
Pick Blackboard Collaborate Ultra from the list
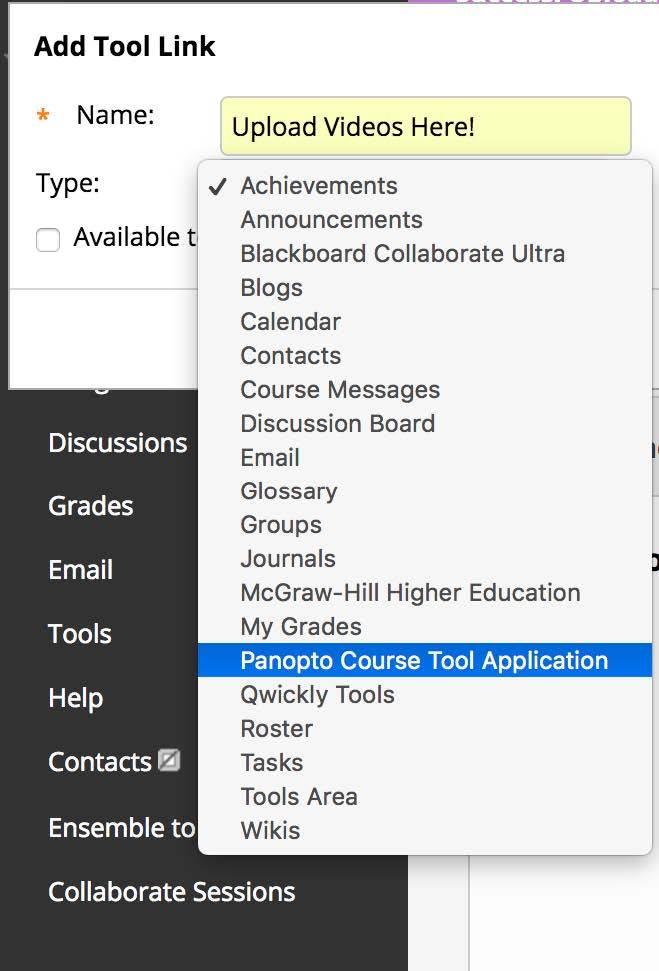[402, 254]
